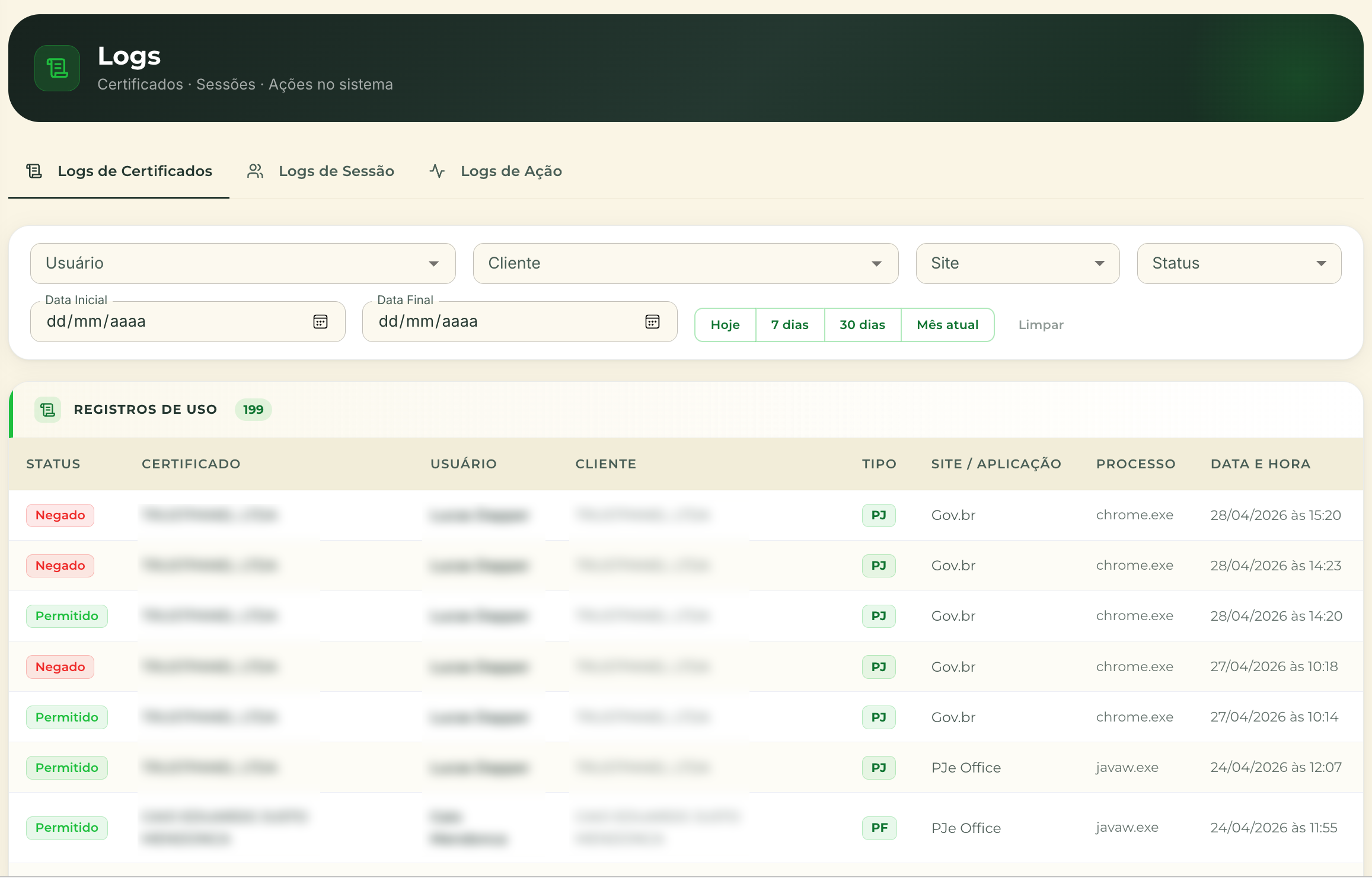The image size is (1372, 881).
Task: Click the scroll icon beside Logs de Certificados
Action: tap(34, 171)
